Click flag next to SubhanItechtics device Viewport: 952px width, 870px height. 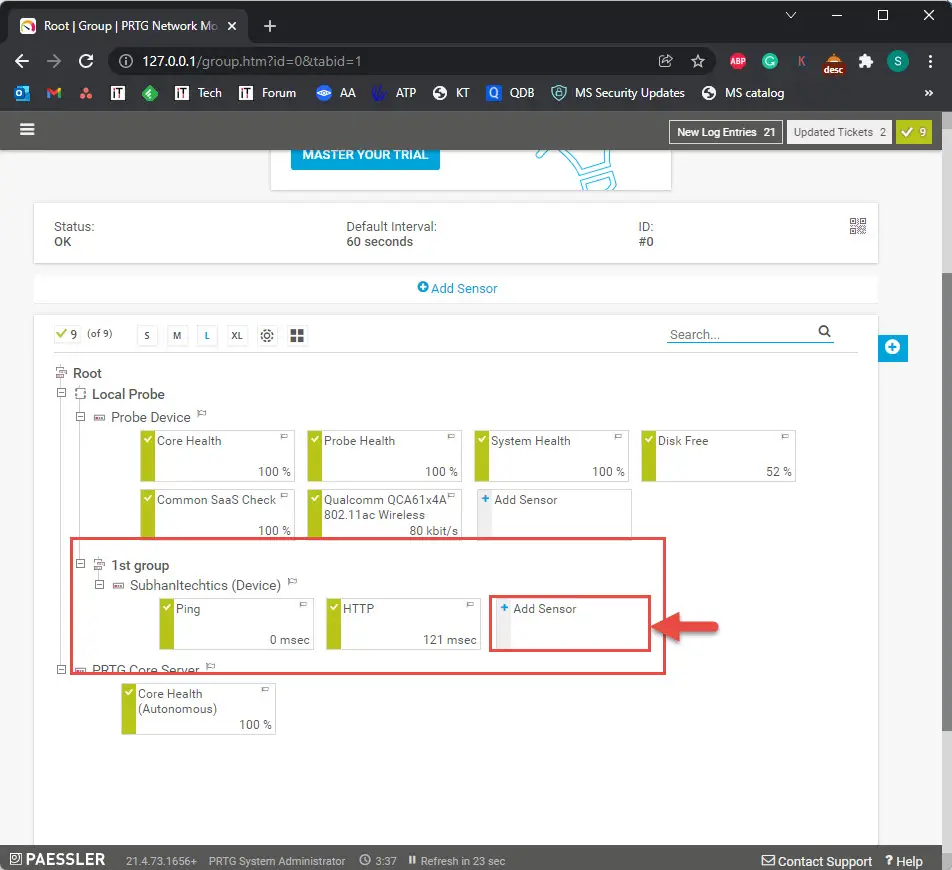tap(293, 582)
